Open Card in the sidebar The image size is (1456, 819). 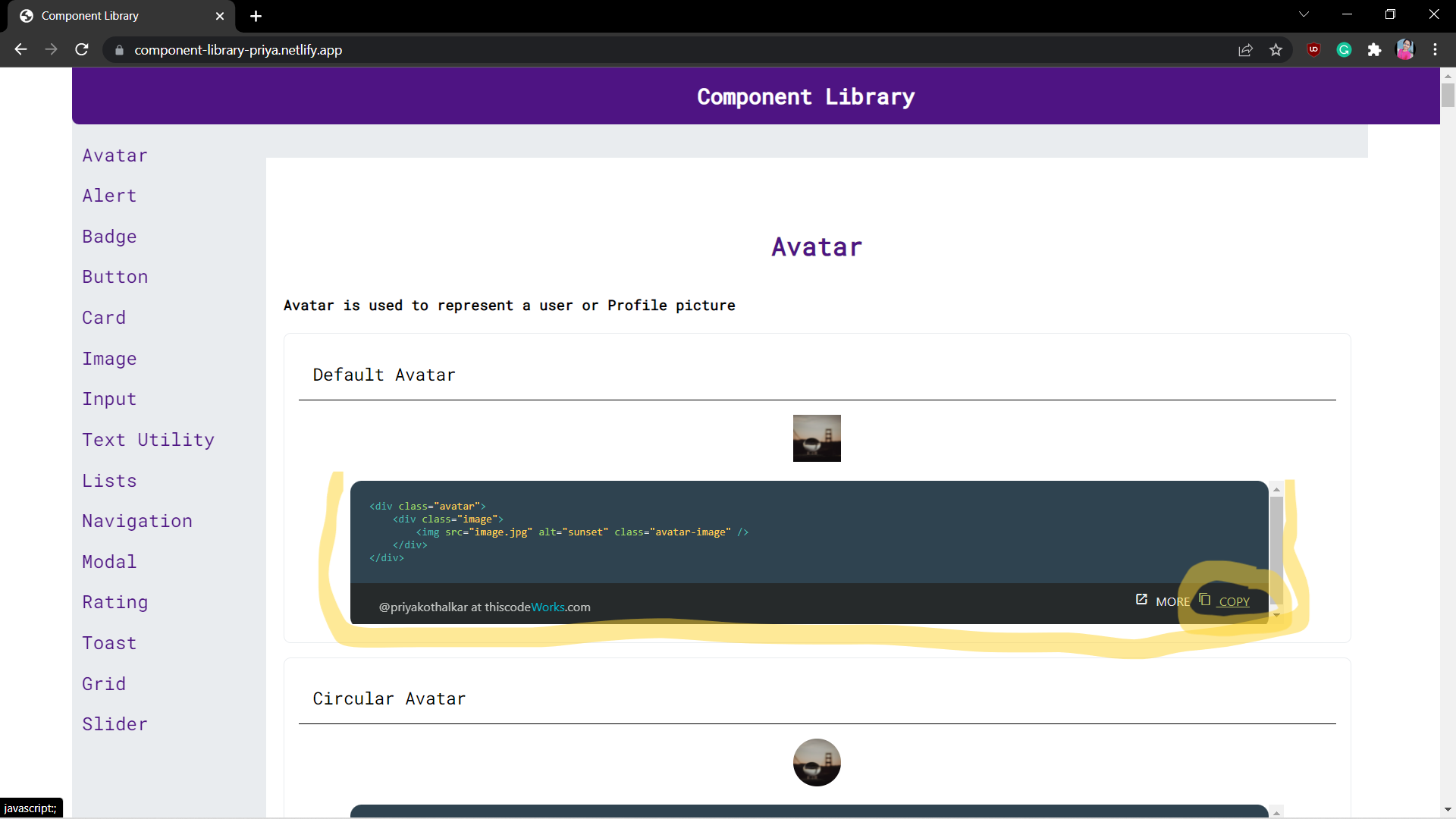(105, 318)
